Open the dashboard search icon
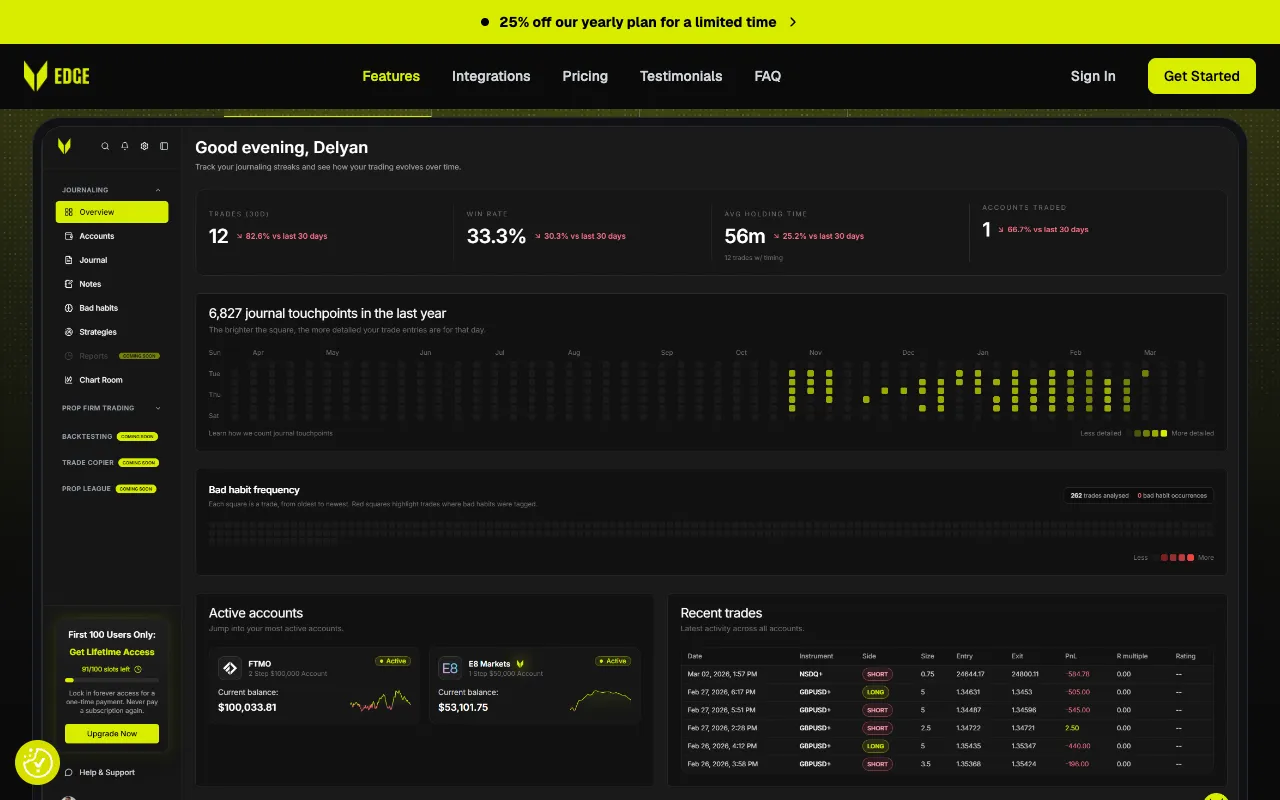Screen dimensions: 1280x800 point(105,146)
